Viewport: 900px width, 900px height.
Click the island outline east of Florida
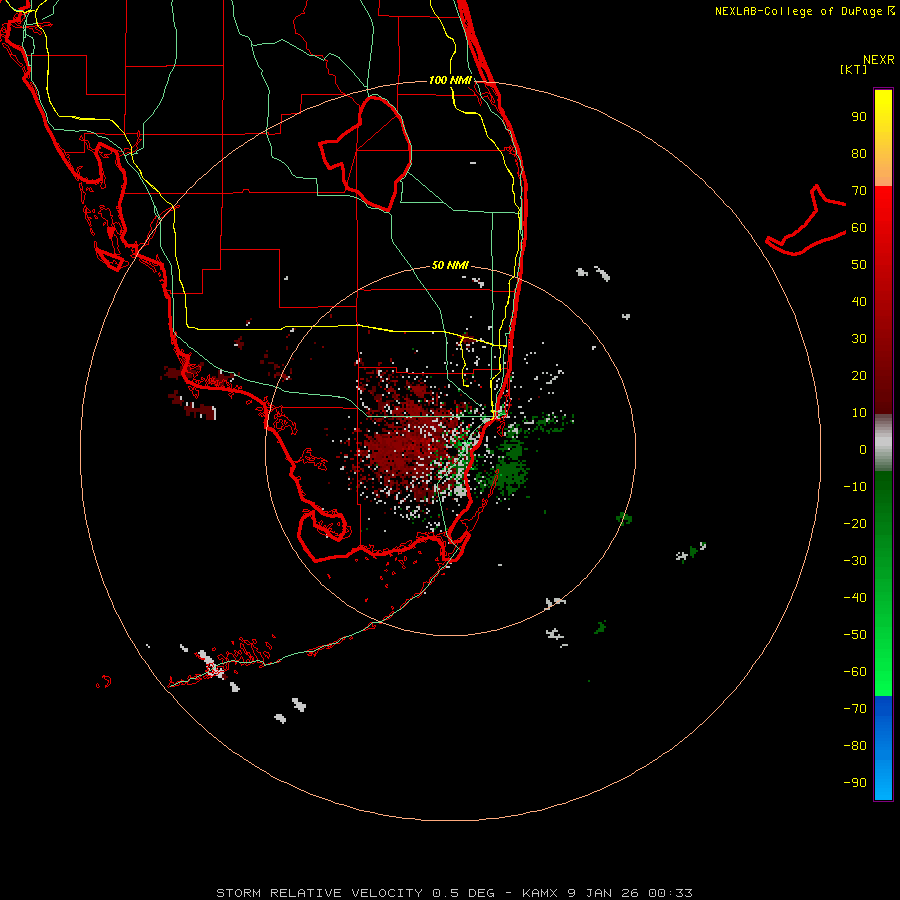(x=806, y=220)
